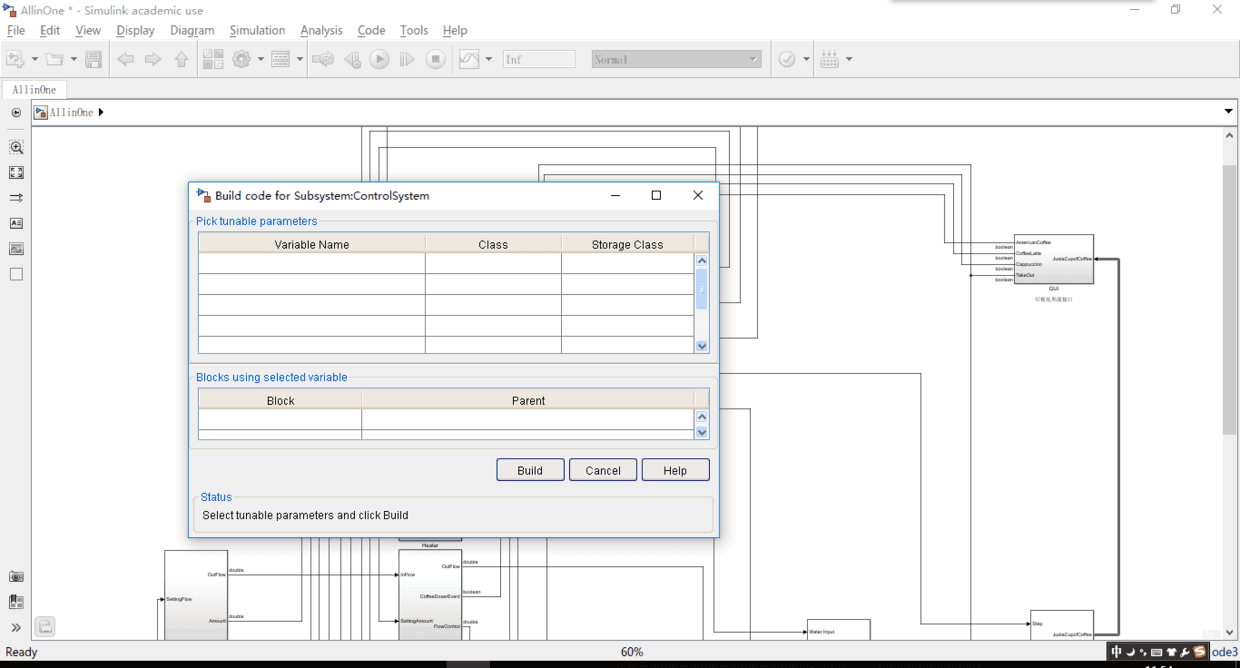Select the GUI block in the canvas
The height and width of the screenshot is (668, 1240).
click(1054, 260)
